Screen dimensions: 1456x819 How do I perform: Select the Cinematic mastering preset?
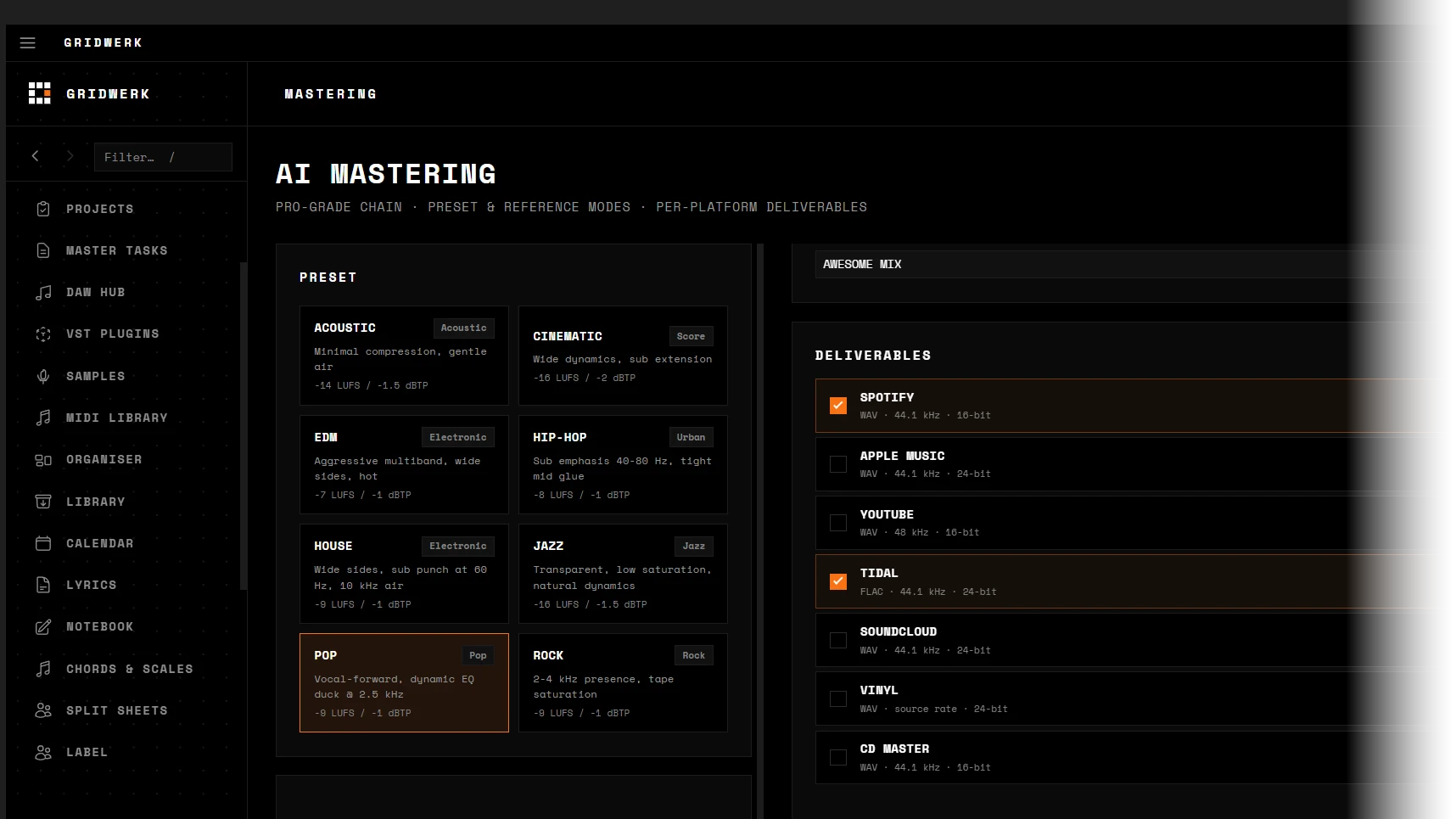tap(623, 356)
